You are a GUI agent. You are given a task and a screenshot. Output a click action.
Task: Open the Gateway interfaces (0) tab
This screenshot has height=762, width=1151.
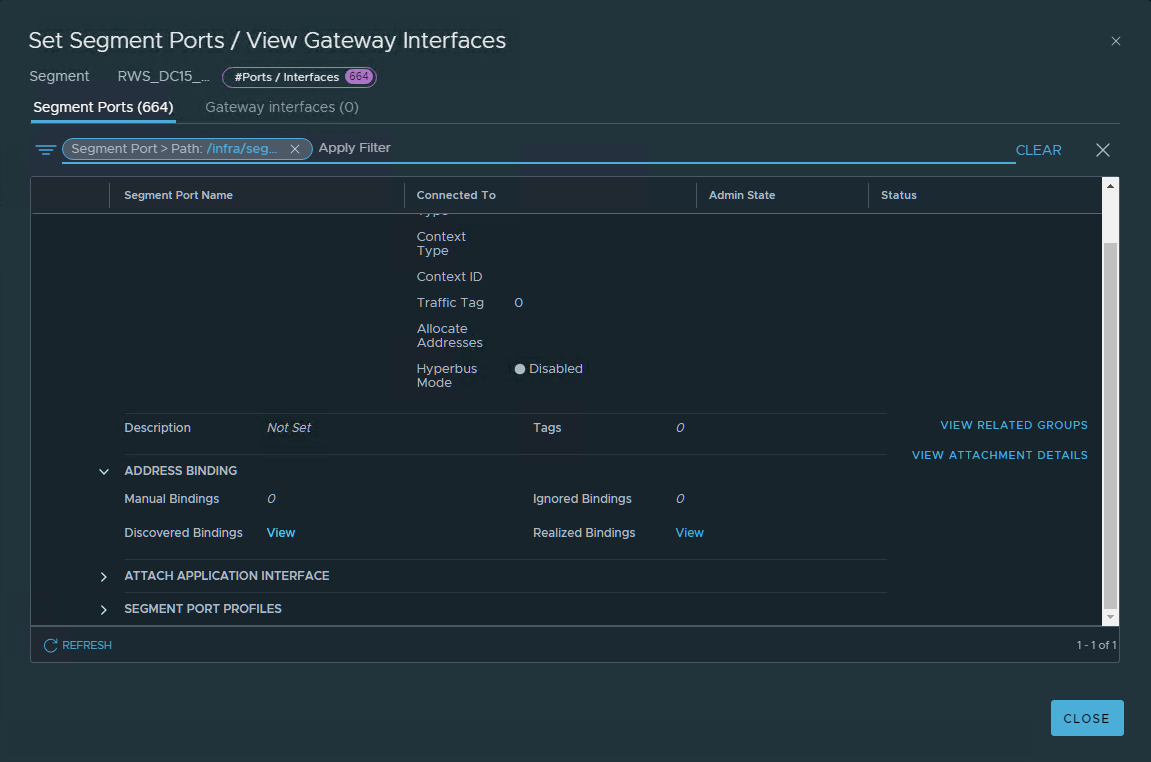pyautogui.click(x=282, y=107)
